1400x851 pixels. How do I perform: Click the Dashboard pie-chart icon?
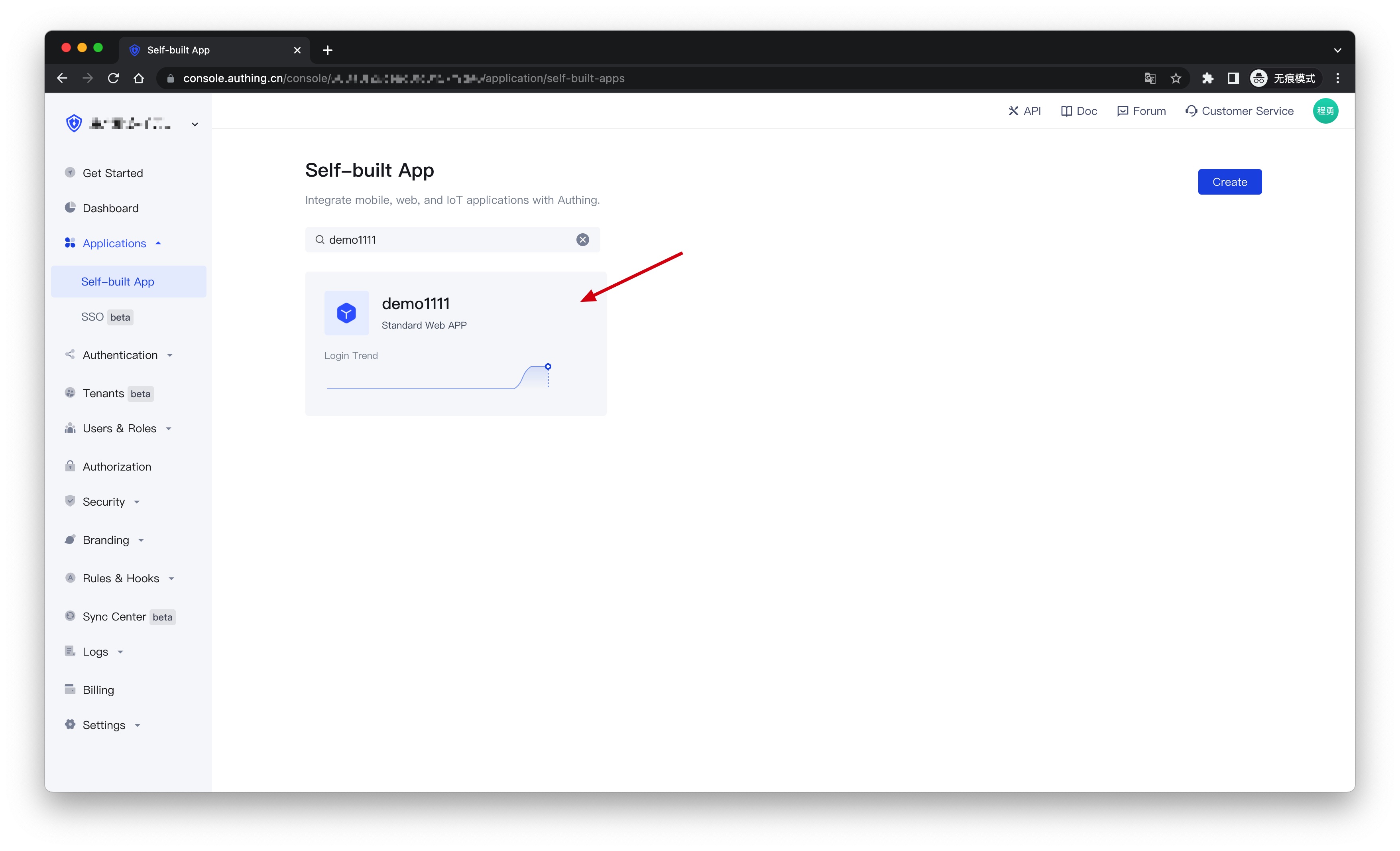70,207
